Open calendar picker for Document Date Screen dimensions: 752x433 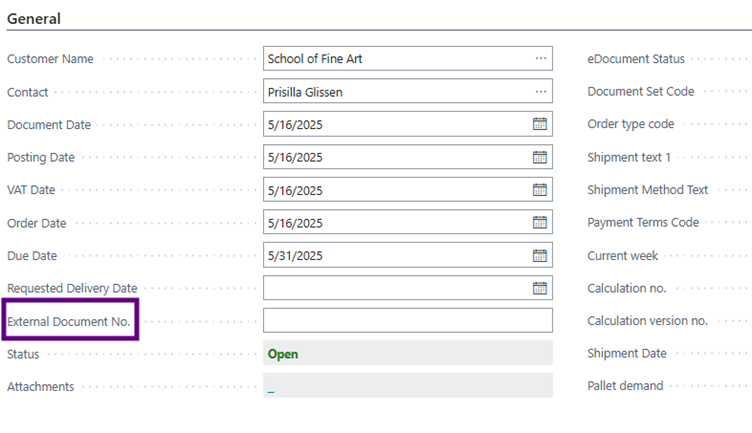click(540, 124)
